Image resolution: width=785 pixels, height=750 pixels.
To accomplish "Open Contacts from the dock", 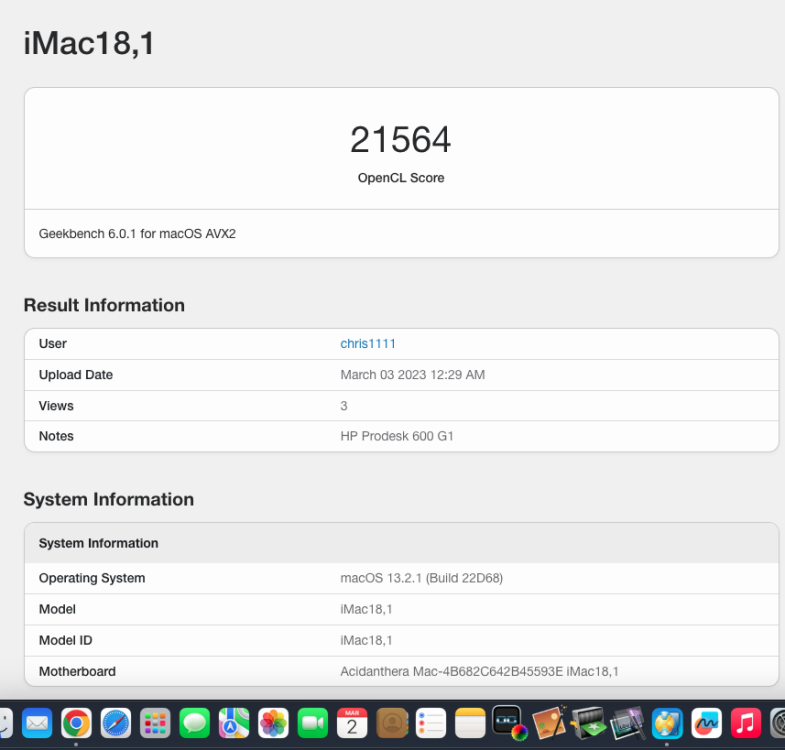I will [x=391, y=723].
